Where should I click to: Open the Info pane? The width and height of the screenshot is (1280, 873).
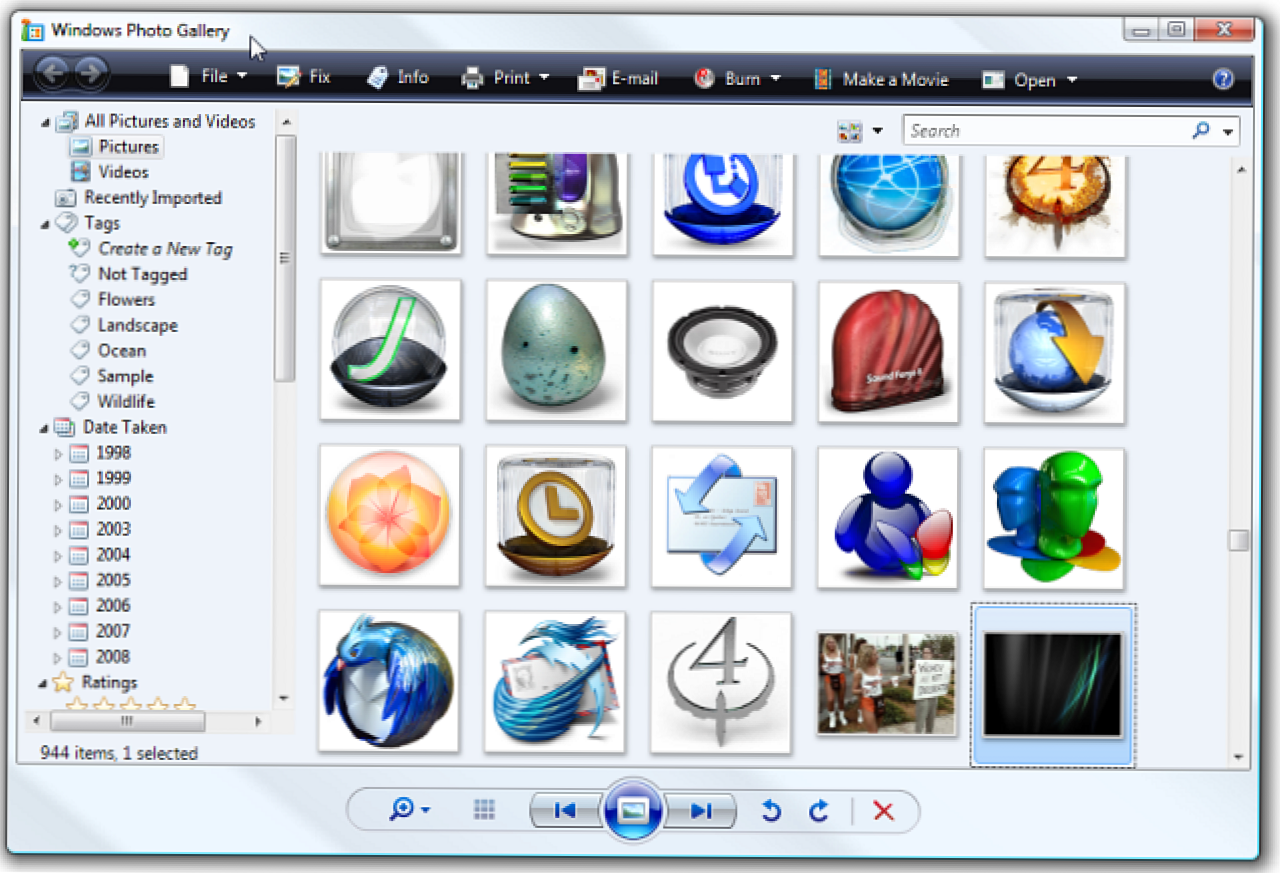(397, 77)
